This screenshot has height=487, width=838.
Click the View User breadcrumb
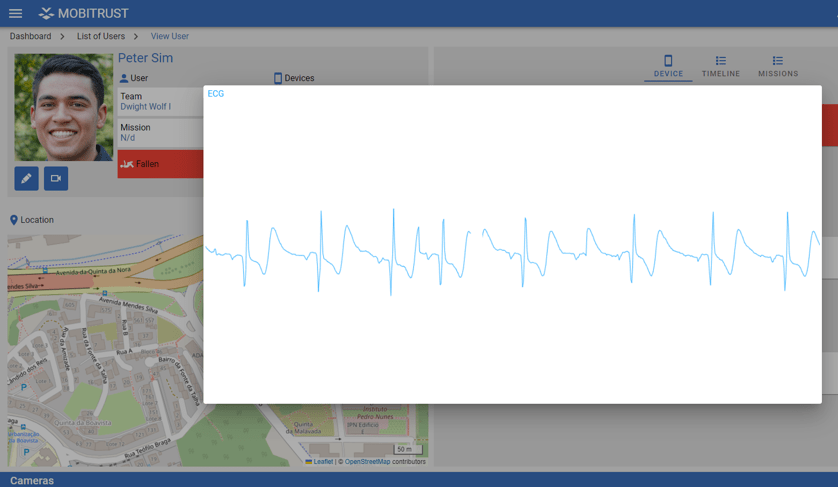[170, 36]
